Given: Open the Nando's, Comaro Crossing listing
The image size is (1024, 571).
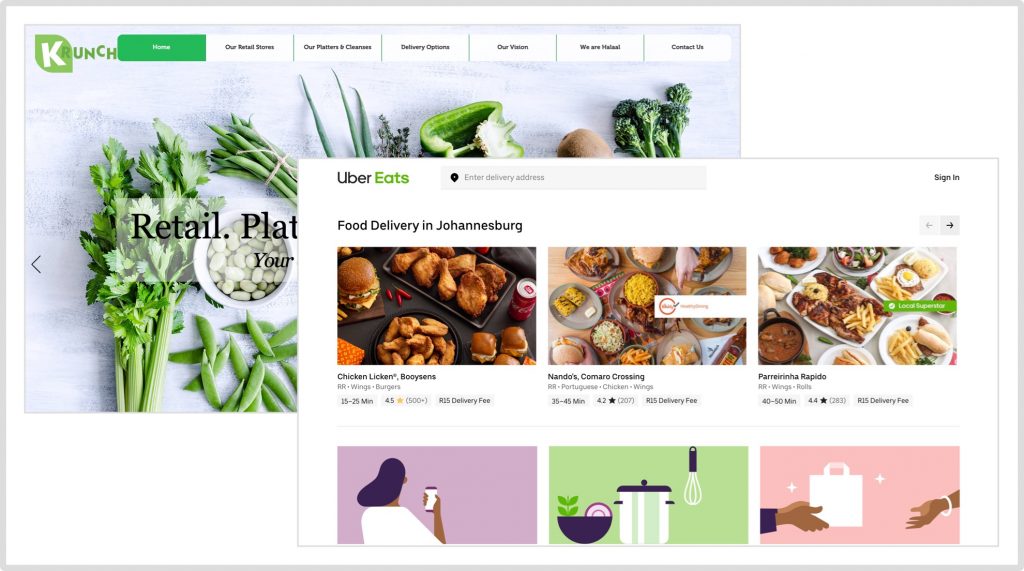Looking at the screenshot, I should click(596, 376).
